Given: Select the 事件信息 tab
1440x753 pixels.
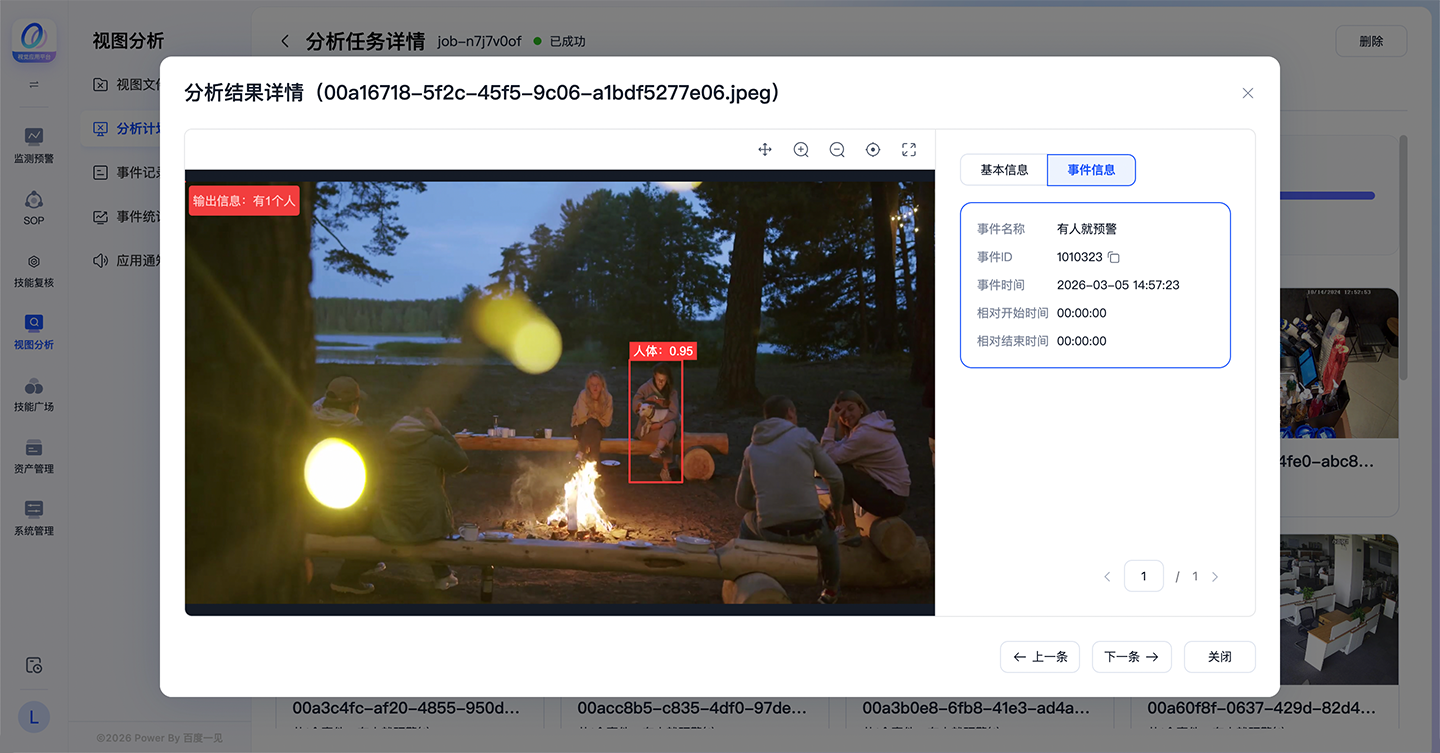Looking at the screenshot, I should coord(1091,170).
